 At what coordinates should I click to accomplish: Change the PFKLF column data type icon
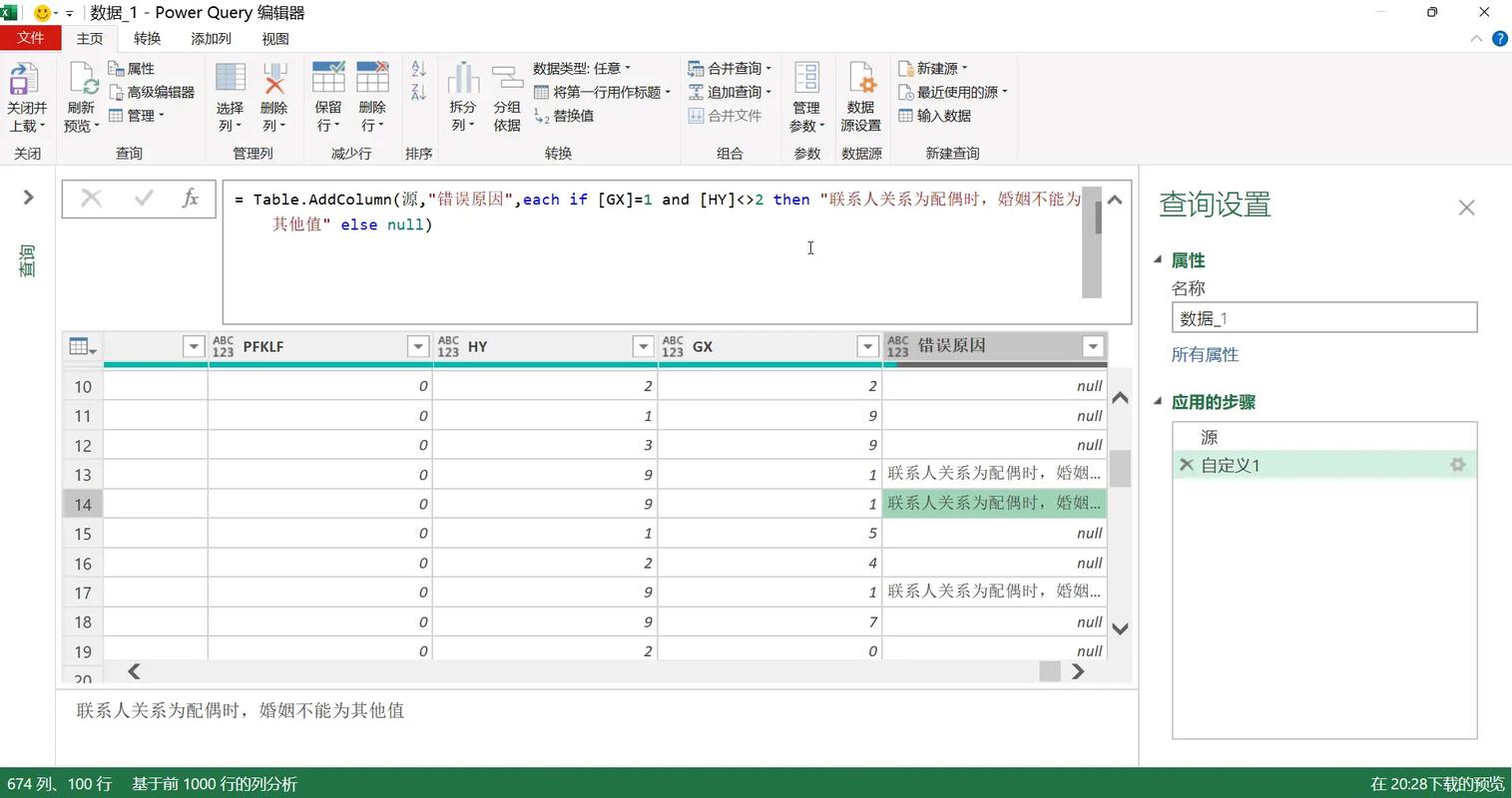[x=223, y=346]
